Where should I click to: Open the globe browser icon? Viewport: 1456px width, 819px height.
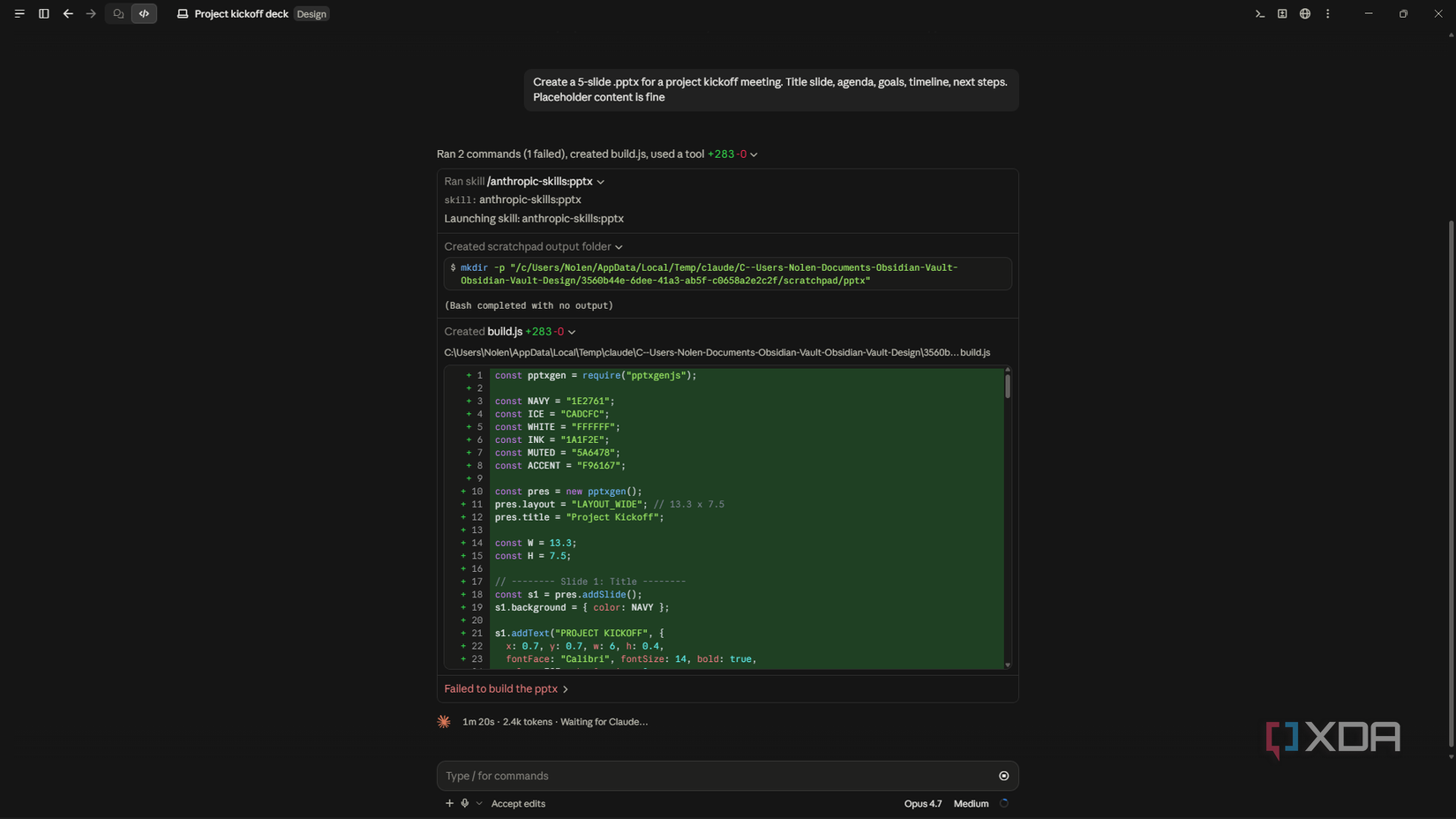(1305, 14)
